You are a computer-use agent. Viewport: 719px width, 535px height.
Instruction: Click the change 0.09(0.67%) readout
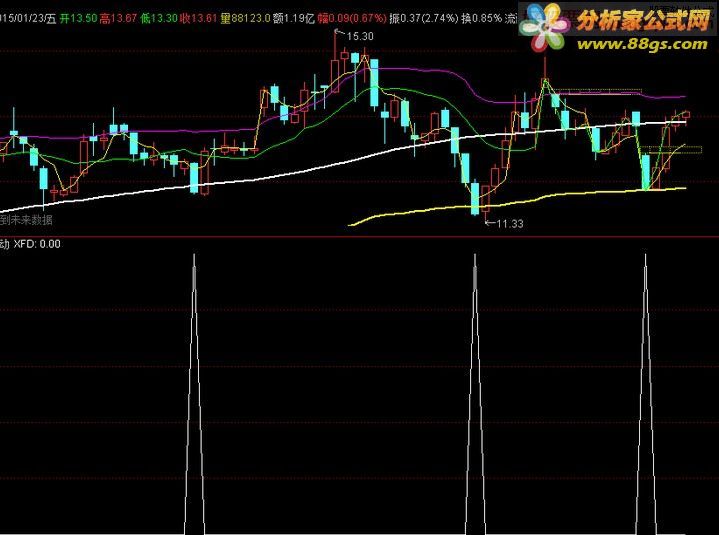pyautogui.click(x=352, y=18)
